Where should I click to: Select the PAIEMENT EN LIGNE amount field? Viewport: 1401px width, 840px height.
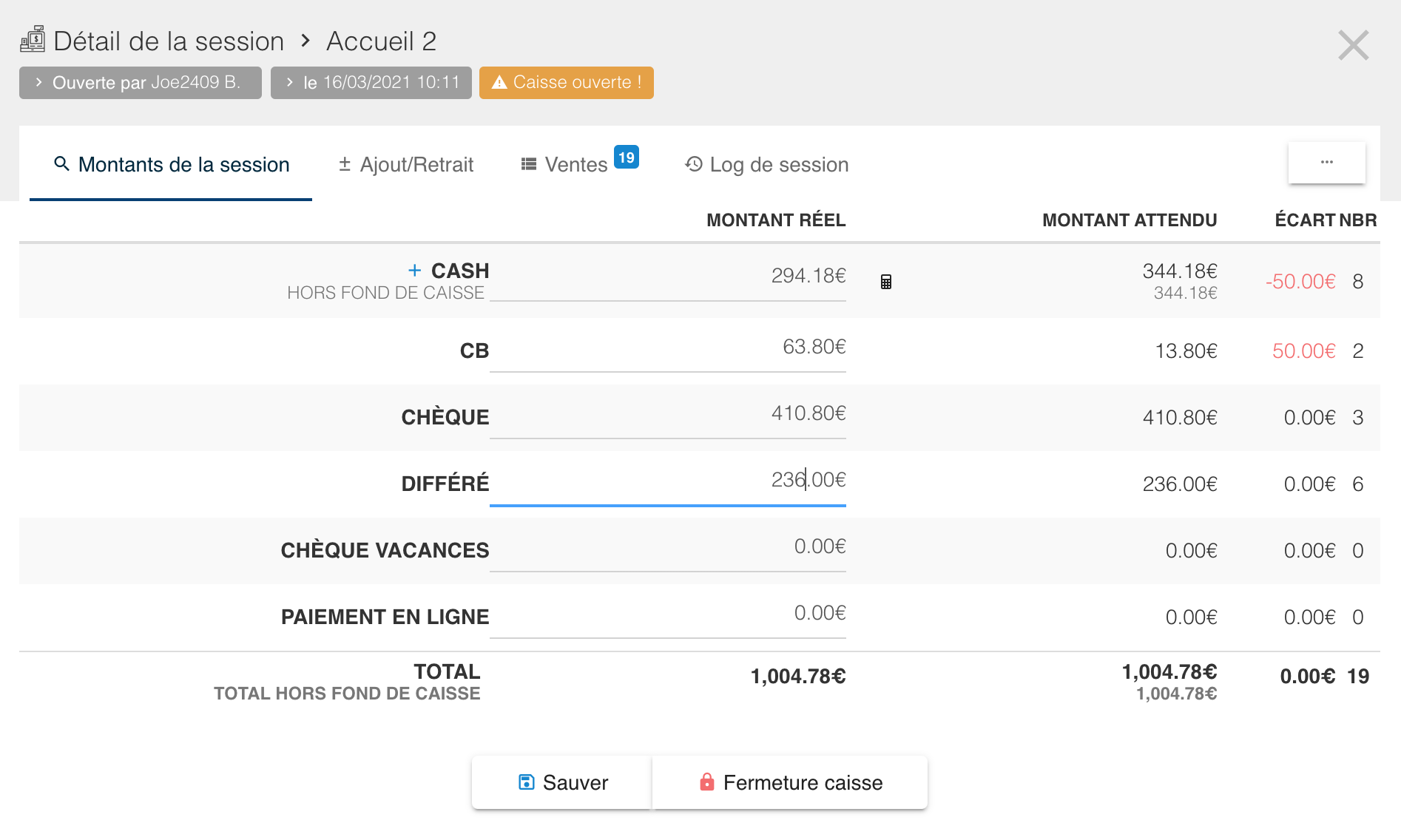point(667,614)
